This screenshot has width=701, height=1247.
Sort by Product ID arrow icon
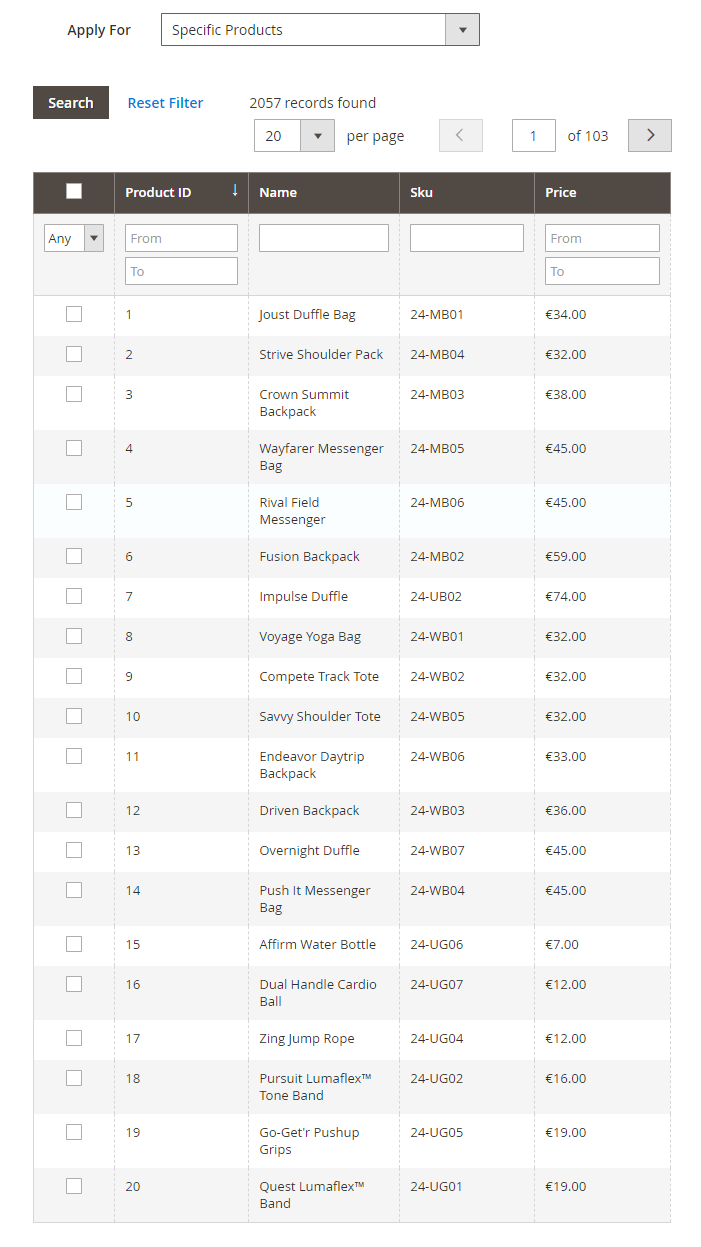[235, 190]
